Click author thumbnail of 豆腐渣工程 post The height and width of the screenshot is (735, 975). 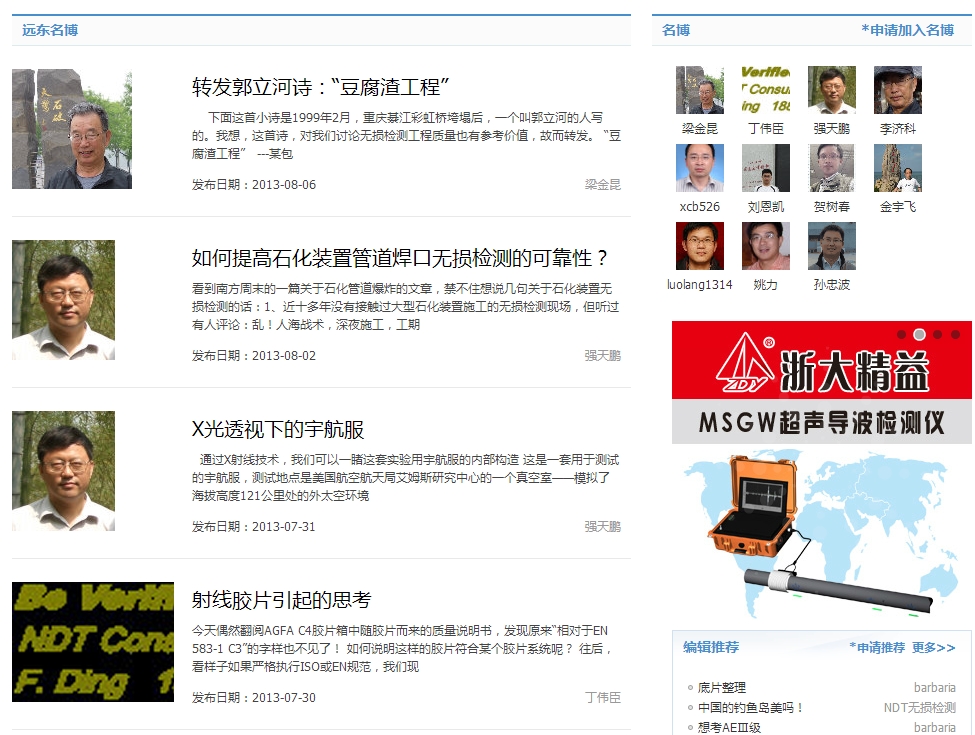72,129
